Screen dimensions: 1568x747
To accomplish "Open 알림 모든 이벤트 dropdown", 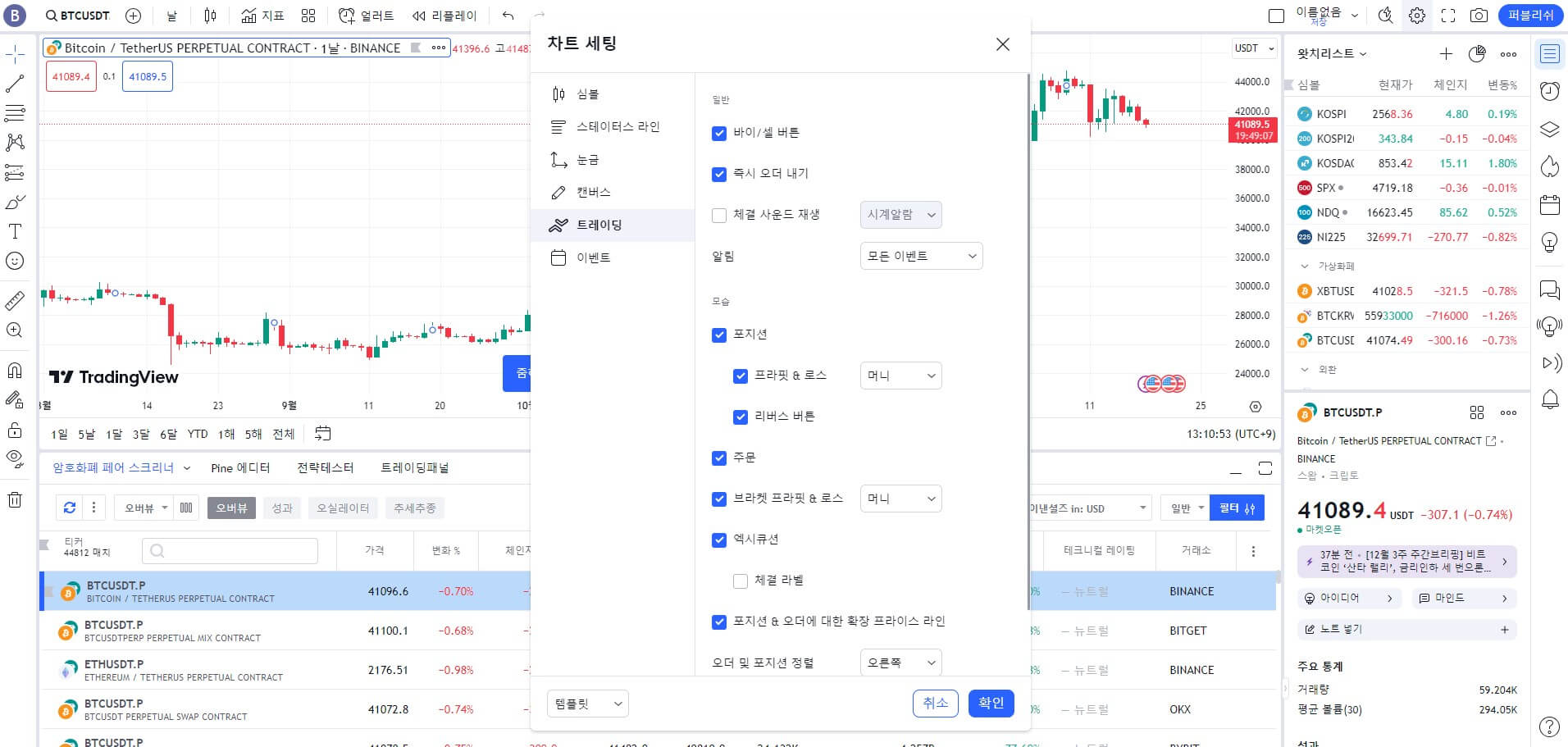I will (x=921, y=256).
